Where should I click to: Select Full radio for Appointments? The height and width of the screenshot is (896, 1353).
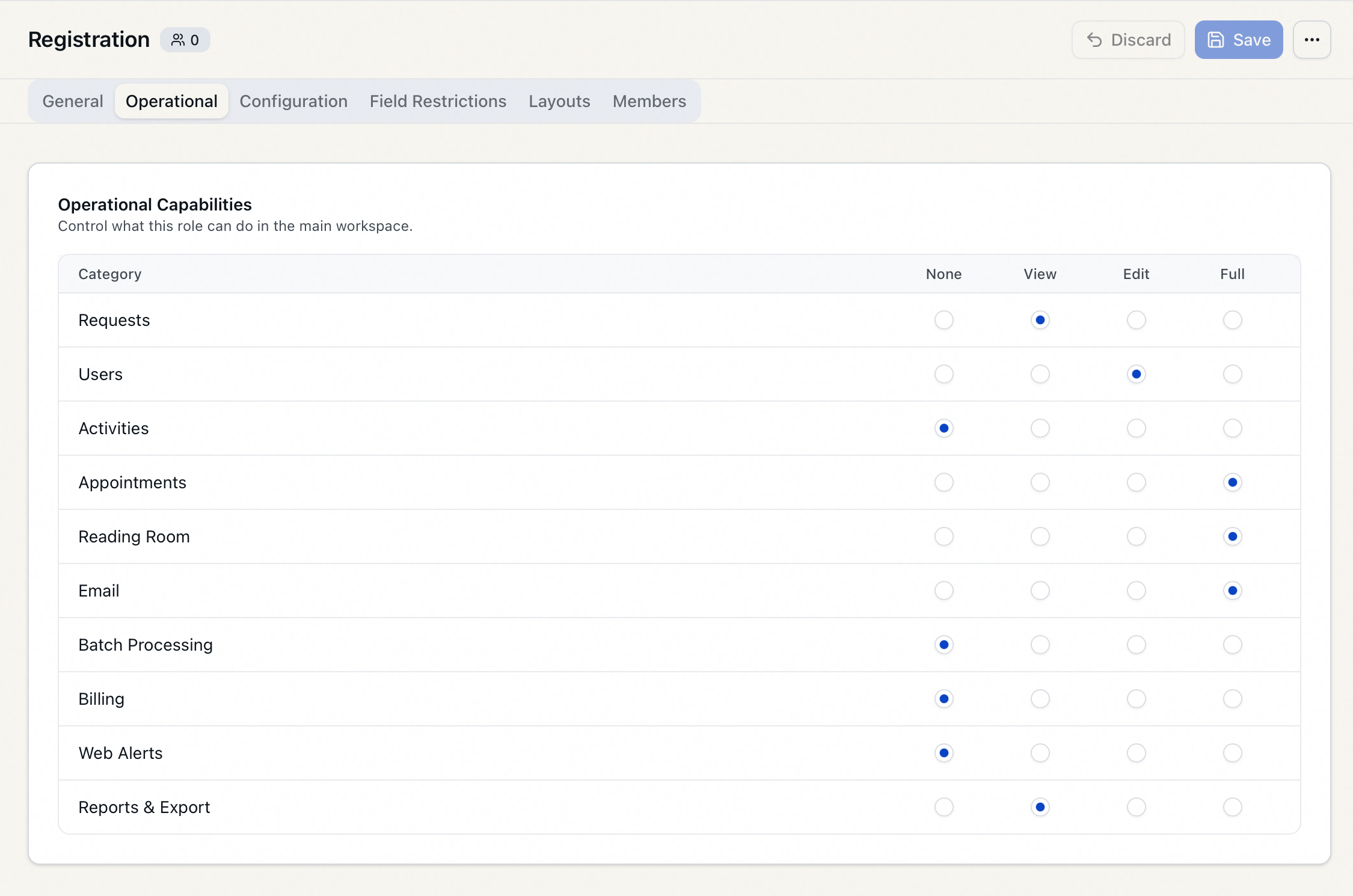click(x=1233, y=482)
